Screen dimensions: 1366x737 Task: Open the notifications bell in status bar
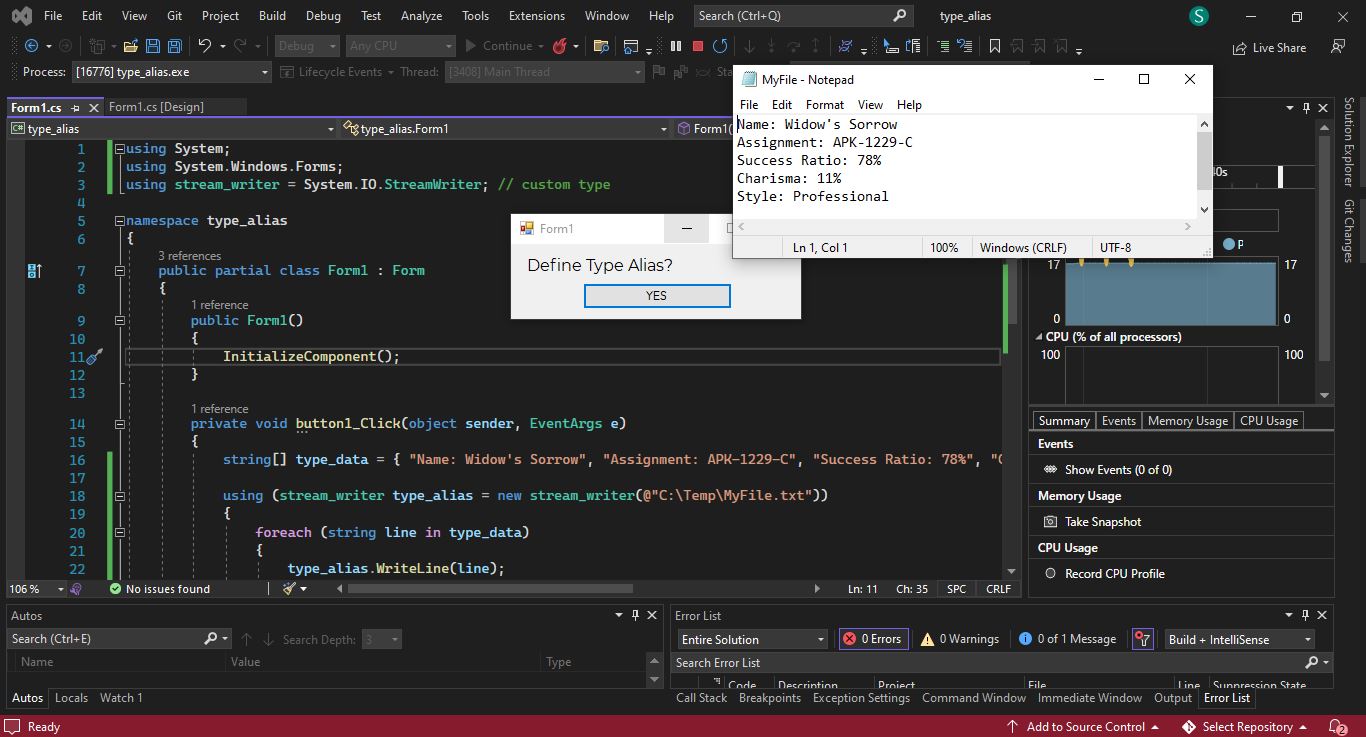(x=1337, y=727)
